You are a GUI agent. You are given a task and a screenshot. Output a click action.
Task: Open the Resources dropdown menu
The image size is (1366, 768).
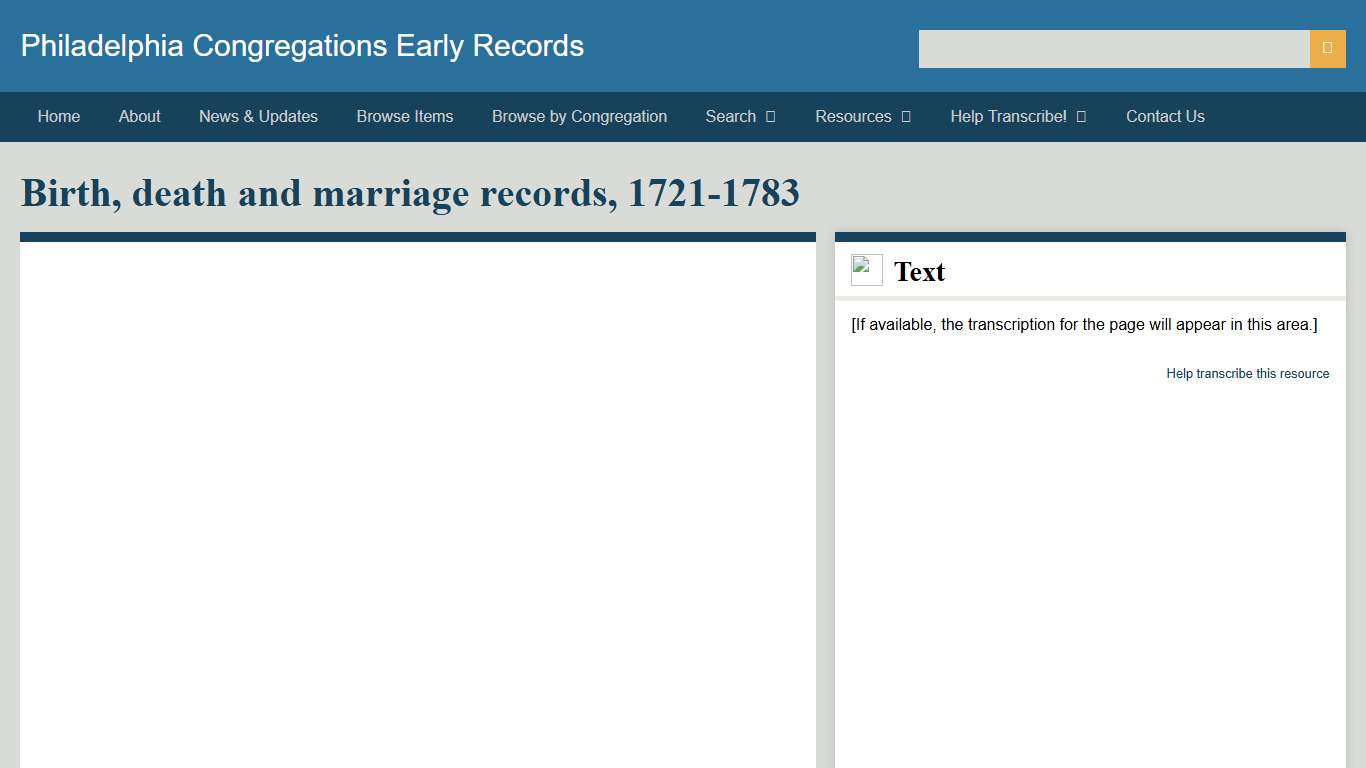point(862,116)
